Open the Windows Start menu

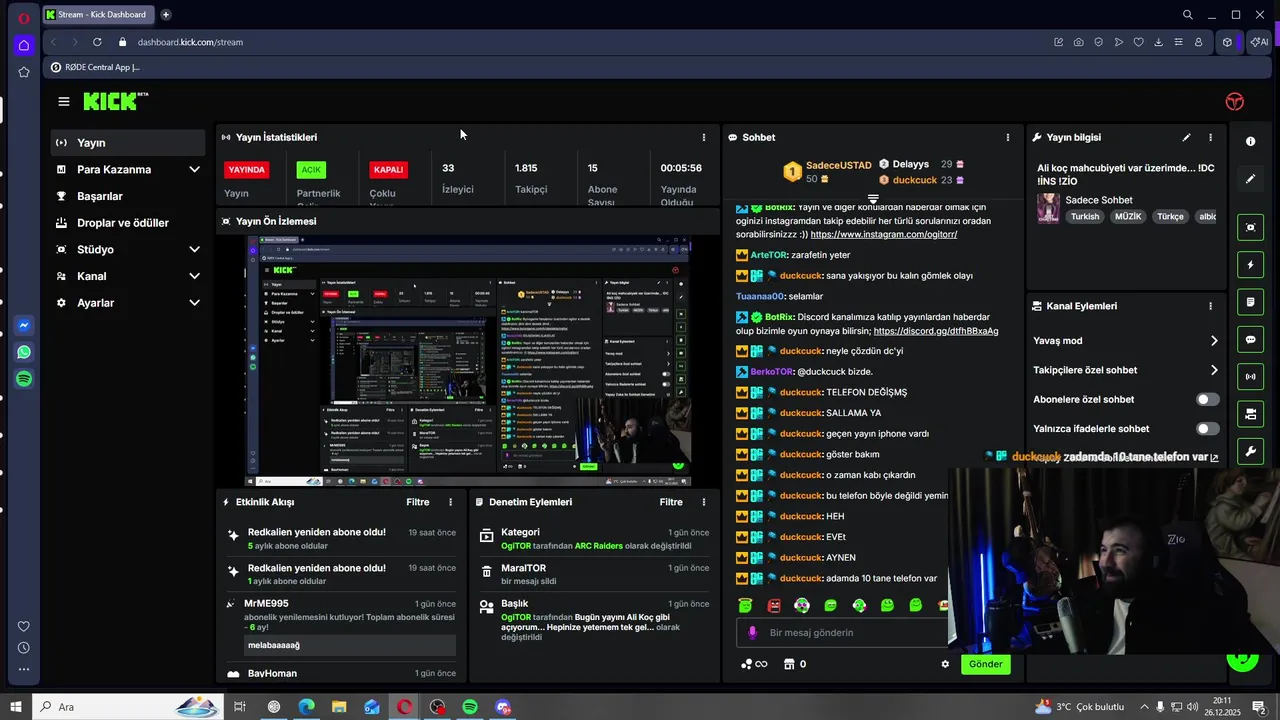click(x=16, y=707)
